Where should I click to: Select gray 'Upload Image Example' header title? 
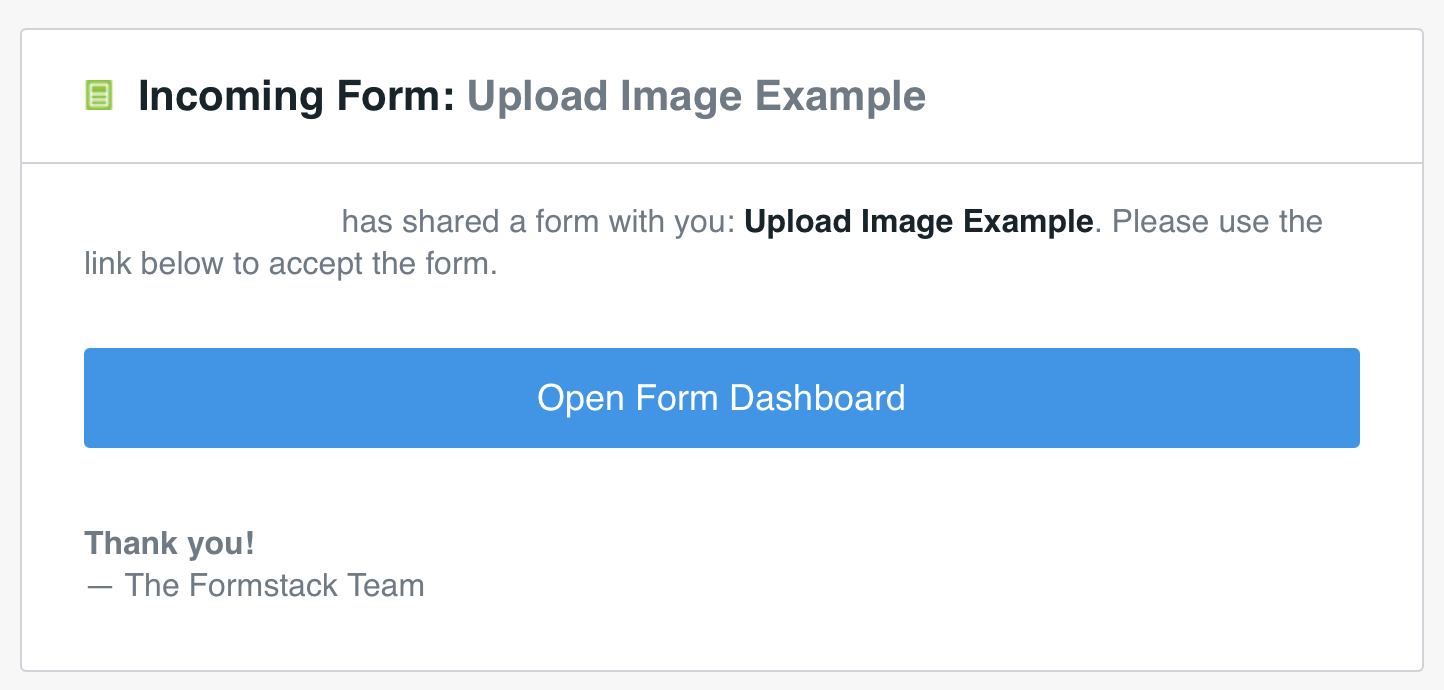click(696, 96)
